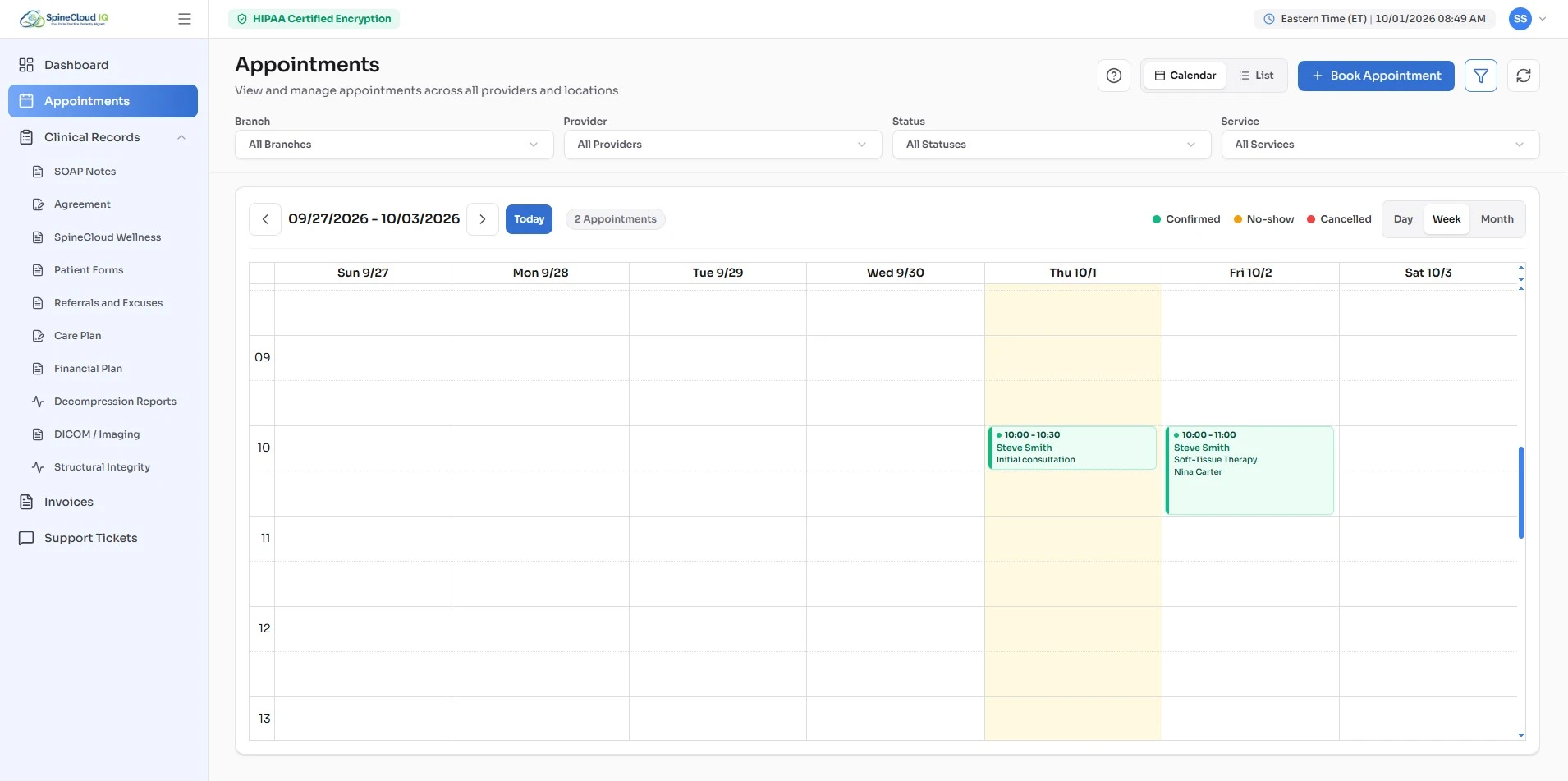Switch to Calendar view

pyautogui.click(x=1185, y=76)
